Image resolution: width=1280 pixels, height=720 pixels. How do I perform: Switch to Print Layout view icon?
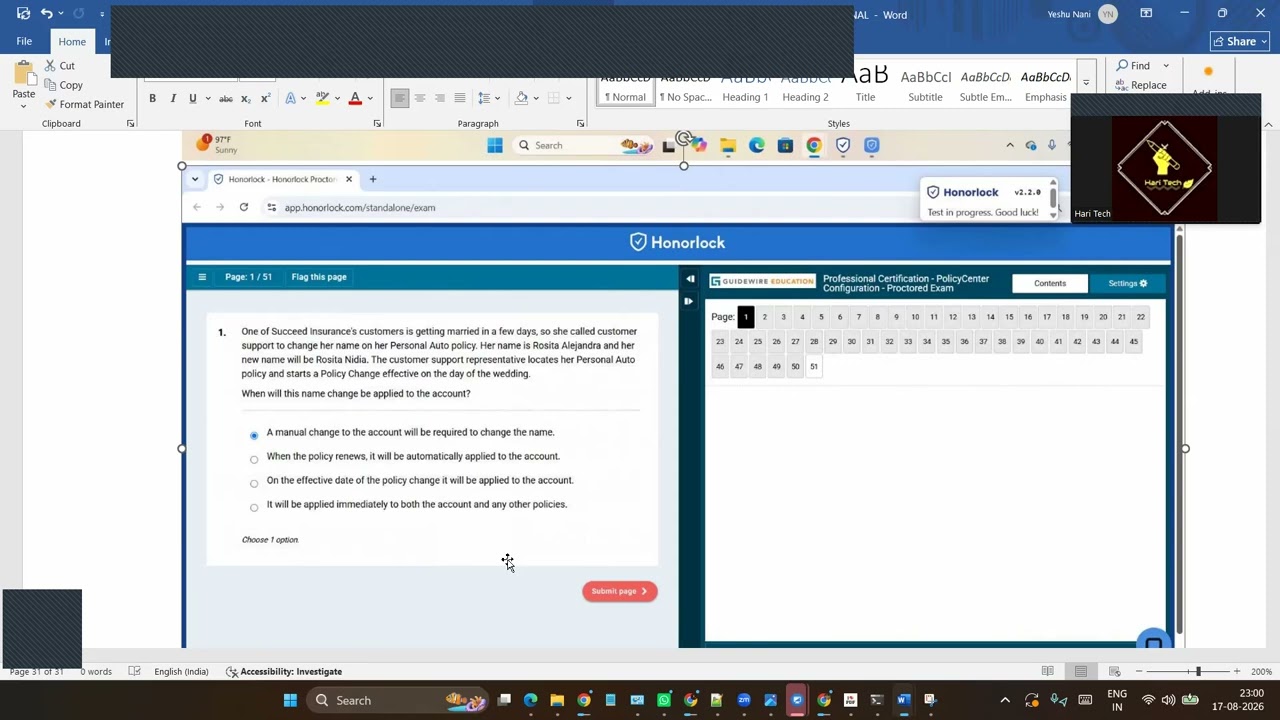(1081, 671)
